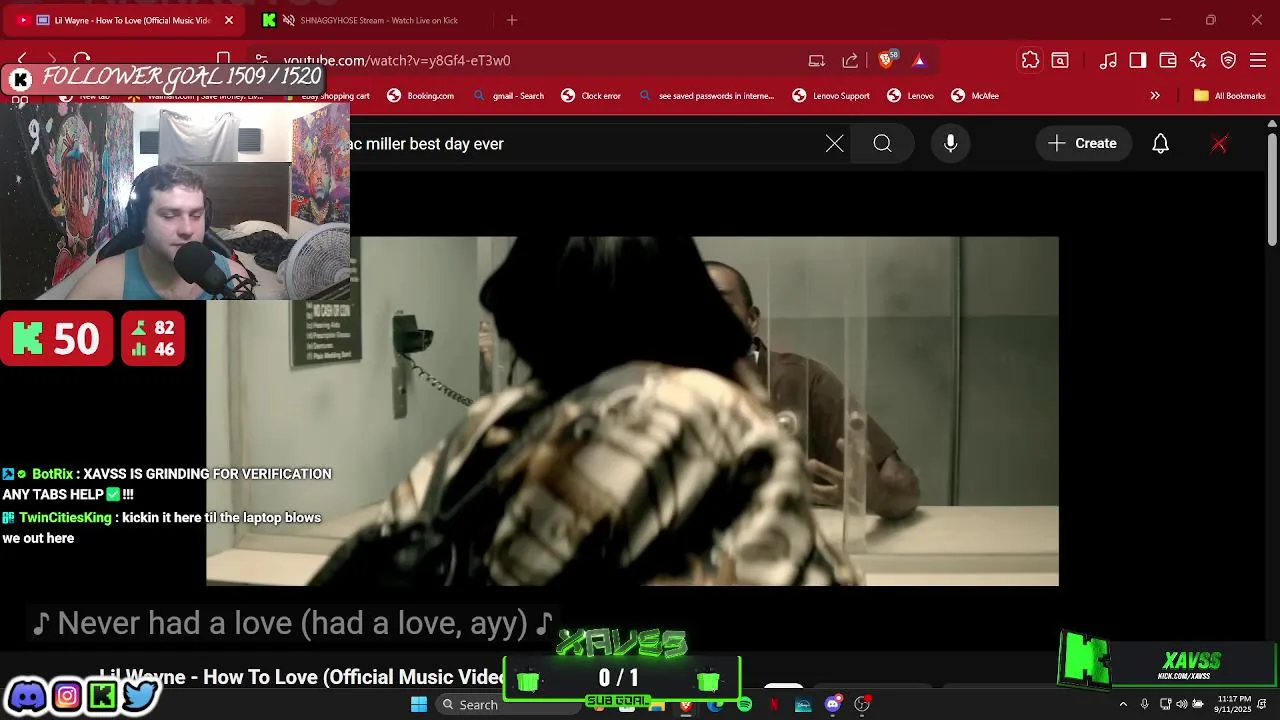Click the Windows taskbar Search box

[x=508, y=705]
